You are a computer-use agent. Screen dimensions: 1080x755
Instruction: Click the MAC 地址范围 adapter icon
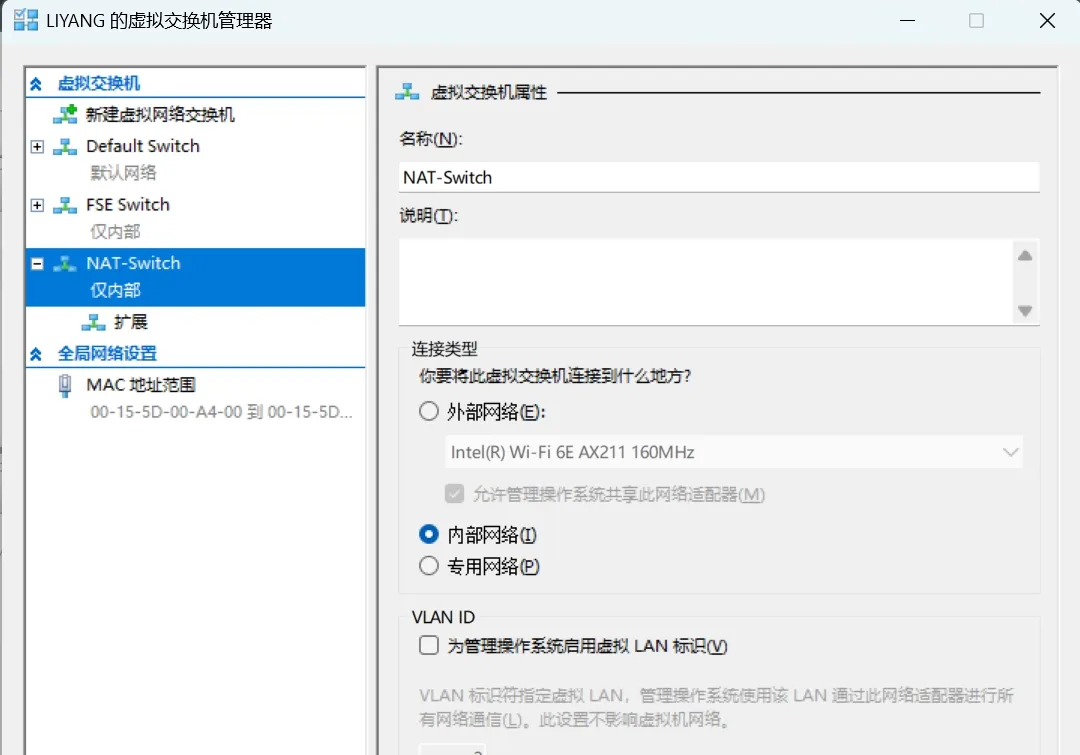[65, 386]
